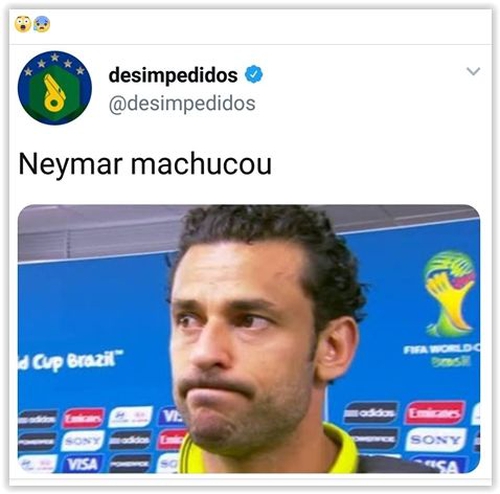Select the astonished face emoji
This screenshot has width=500, height=494.
23,24
